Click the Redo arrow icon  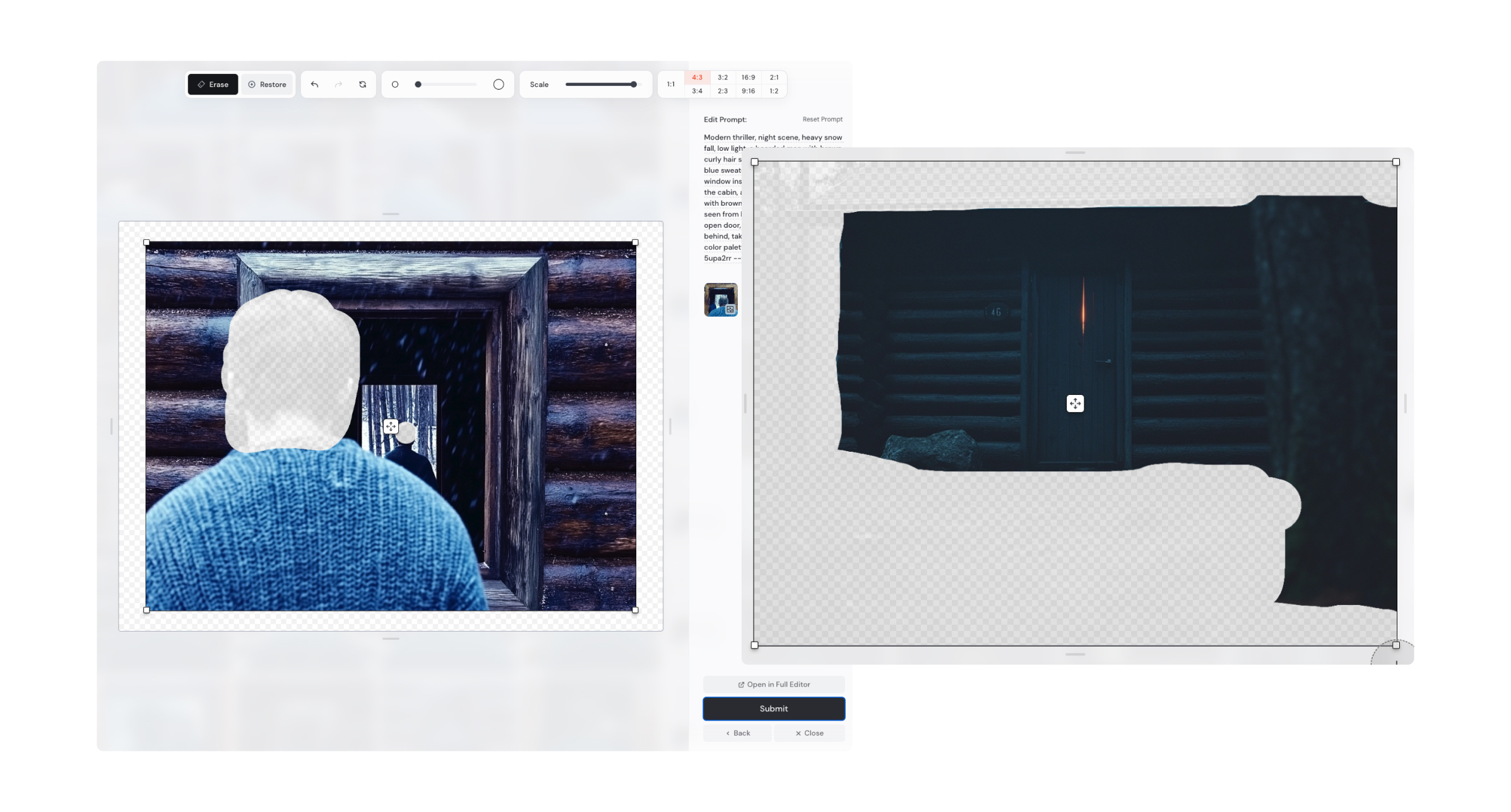pyautogui.click(x=338, y=84)
